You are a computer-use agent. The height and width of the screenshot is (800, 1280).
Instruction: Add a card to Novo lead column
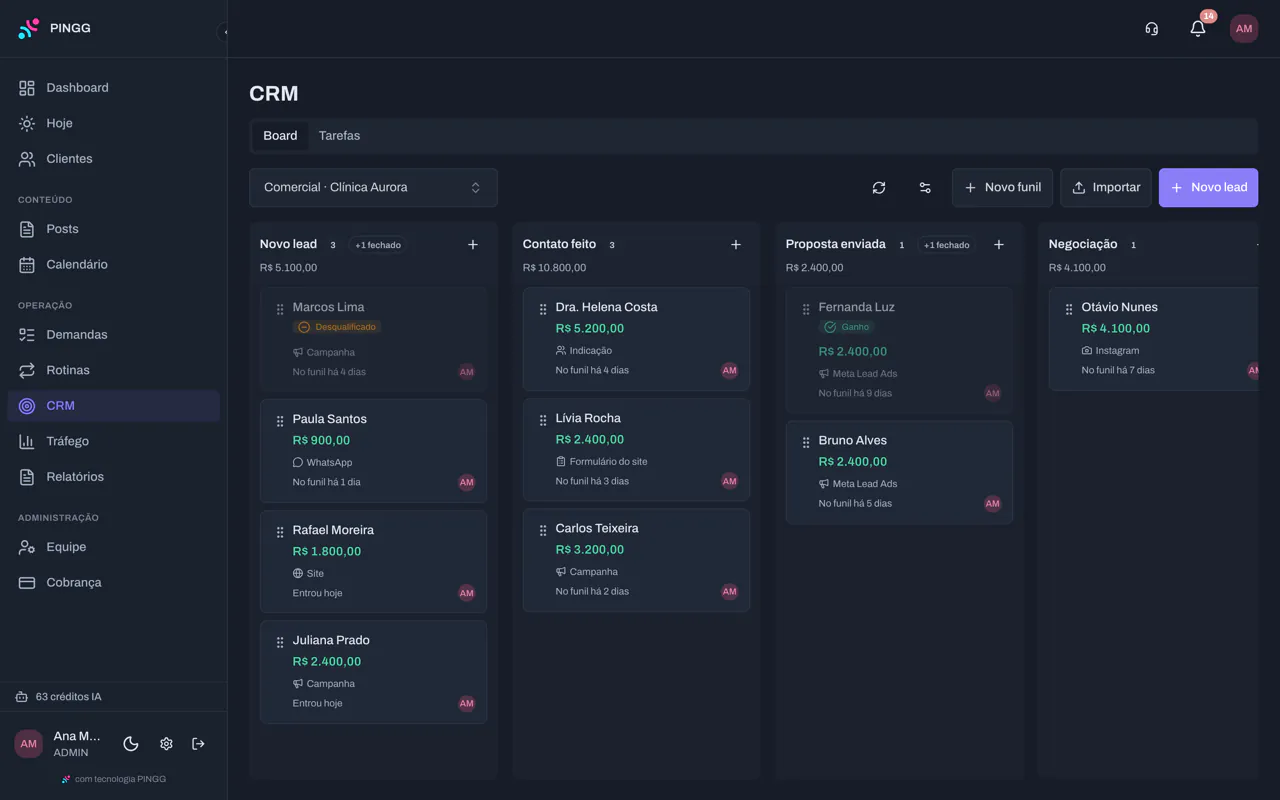[x=473, y=245]
